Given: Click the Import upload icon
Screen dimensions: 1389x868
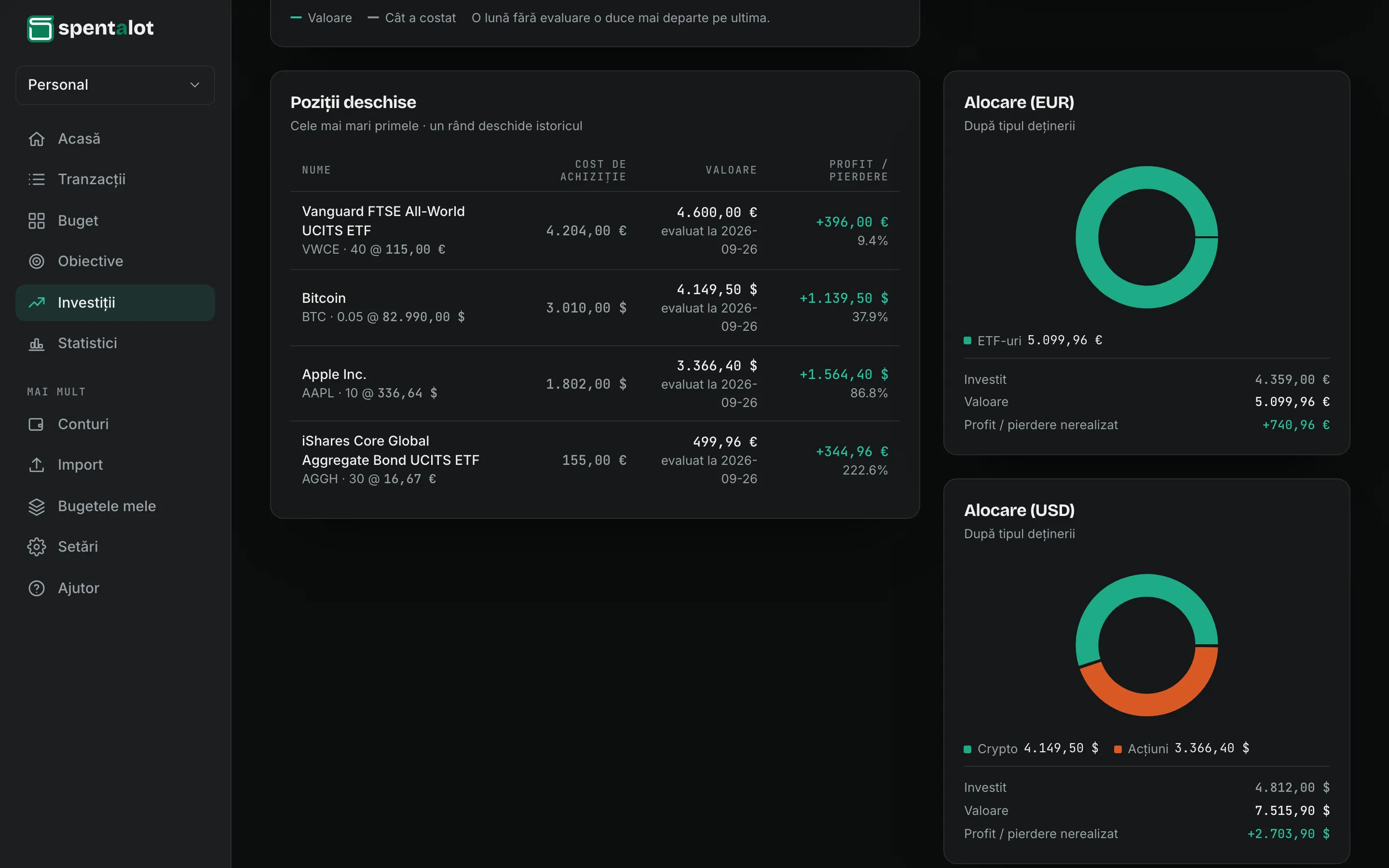Looking at the screenshot, I should coord(37,465).
